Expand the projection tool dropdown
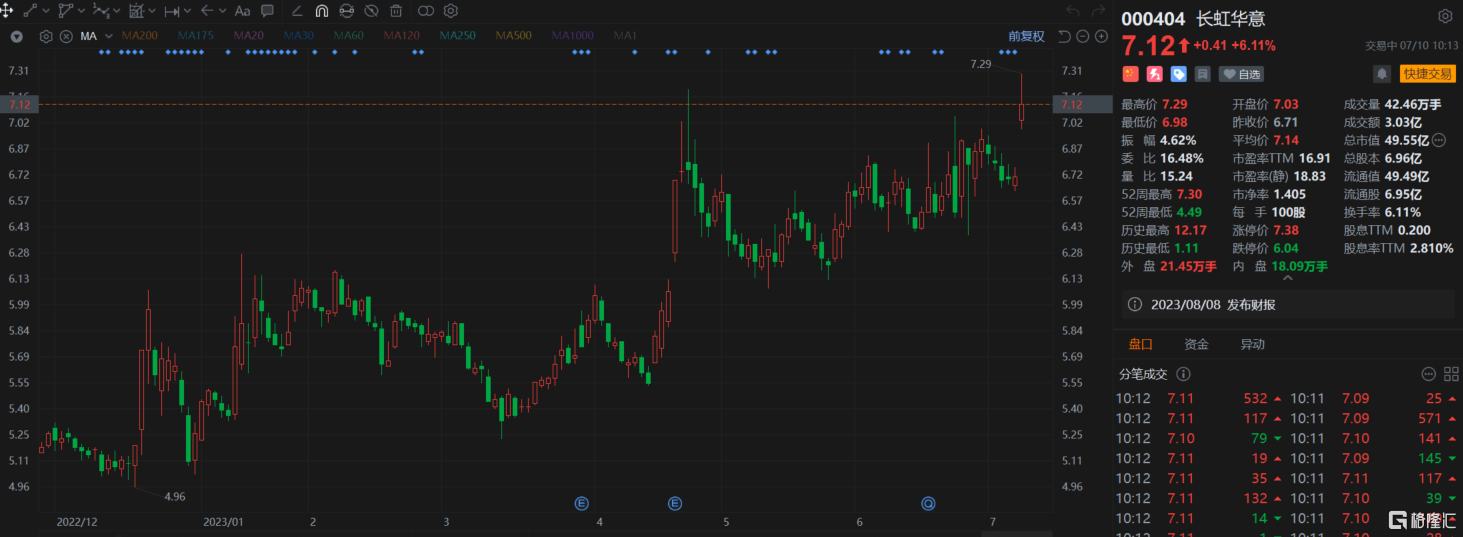 pos(151,11)
